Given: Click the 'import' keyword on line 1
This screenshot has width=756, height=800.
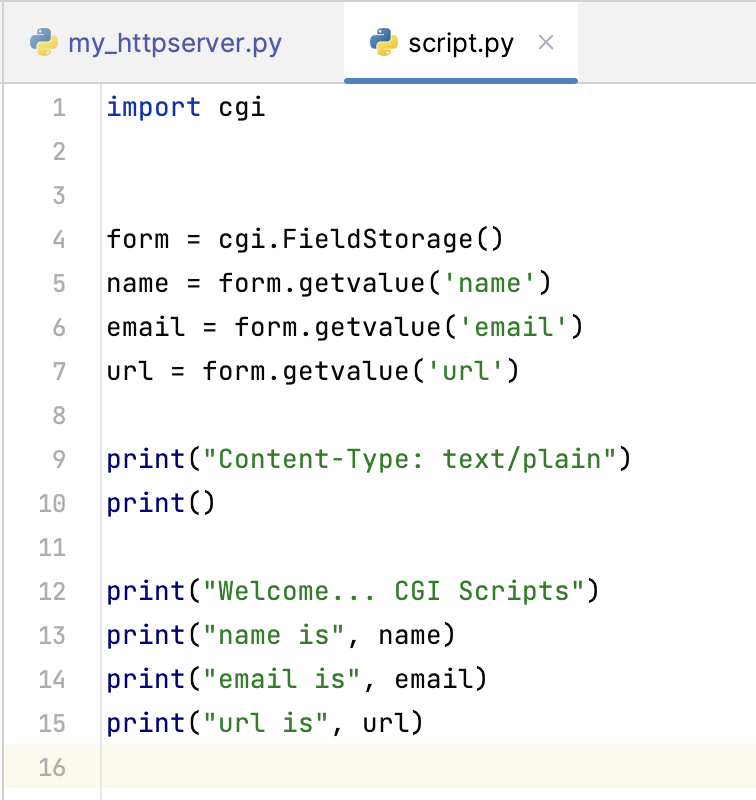Looking at the screenshot, I should click(x=154, y=108).
